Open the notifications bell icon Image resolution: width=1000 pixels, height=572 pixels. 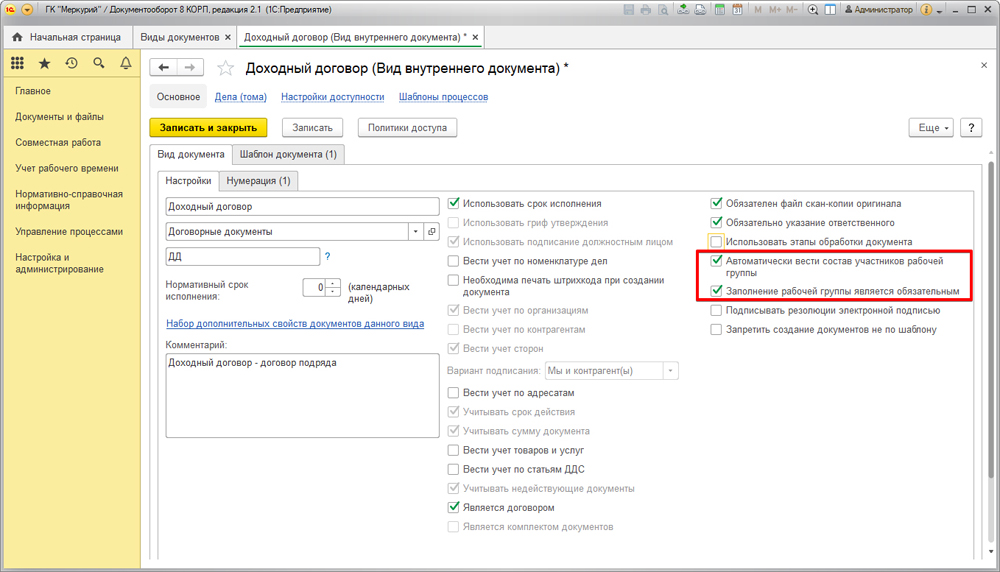[125, 63]
